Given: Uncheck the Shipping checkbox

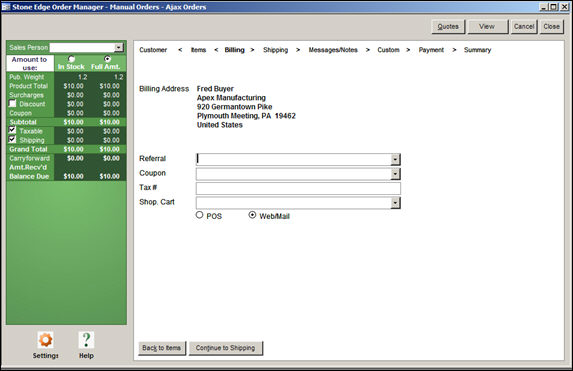Looking at the screenshot, I should [13, 139].
